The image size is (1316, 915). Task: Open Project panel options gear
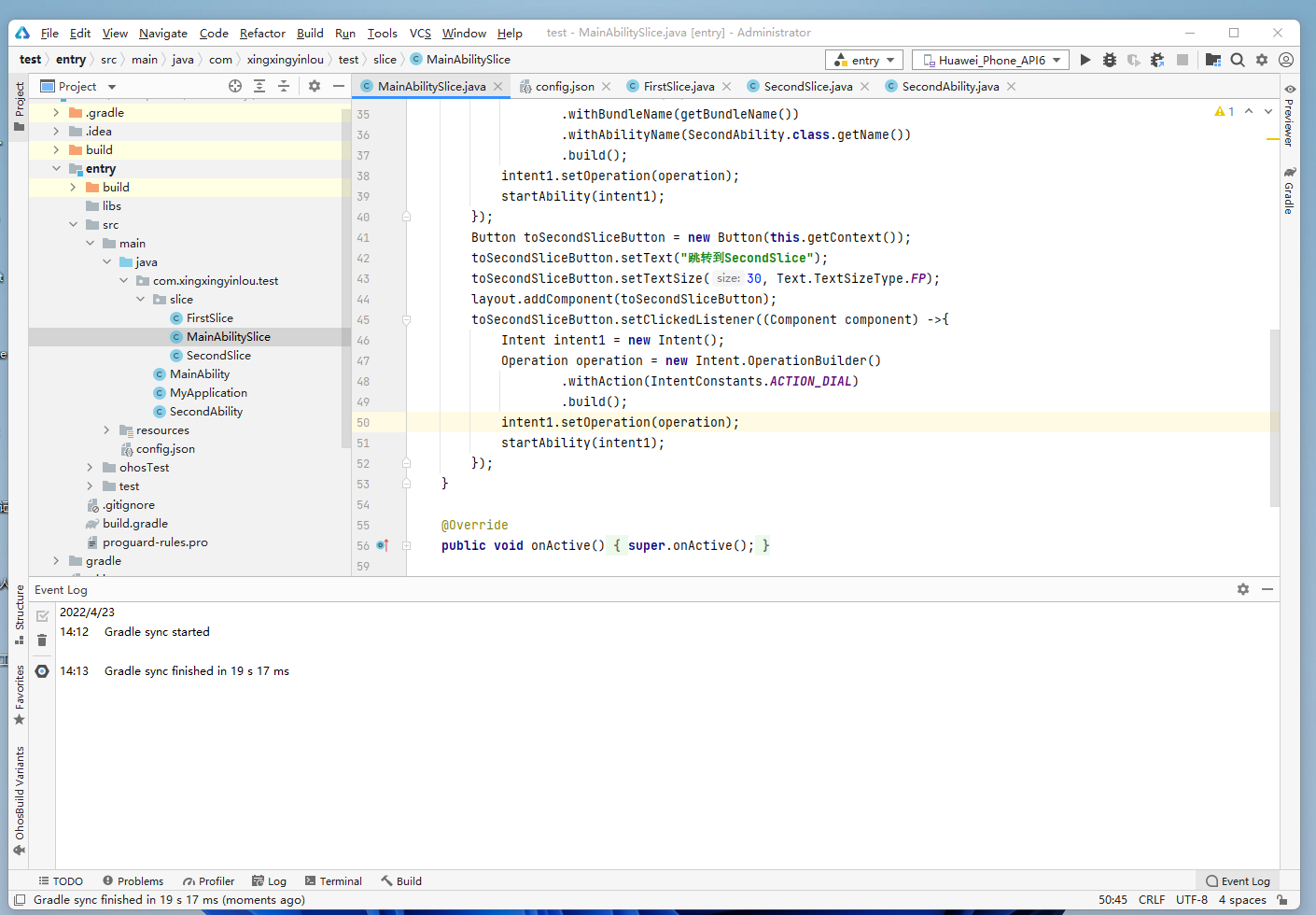[315, 86]
